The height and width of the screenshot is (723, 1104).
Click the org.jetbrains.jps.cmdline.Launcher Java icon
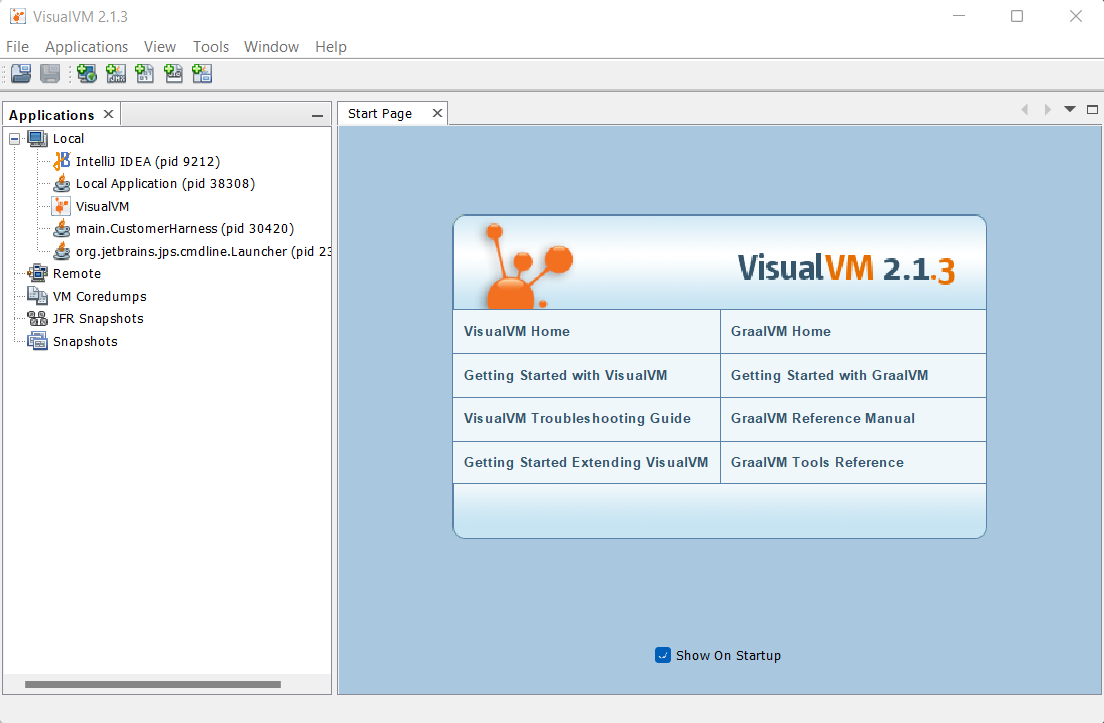[x=62, y=251]
